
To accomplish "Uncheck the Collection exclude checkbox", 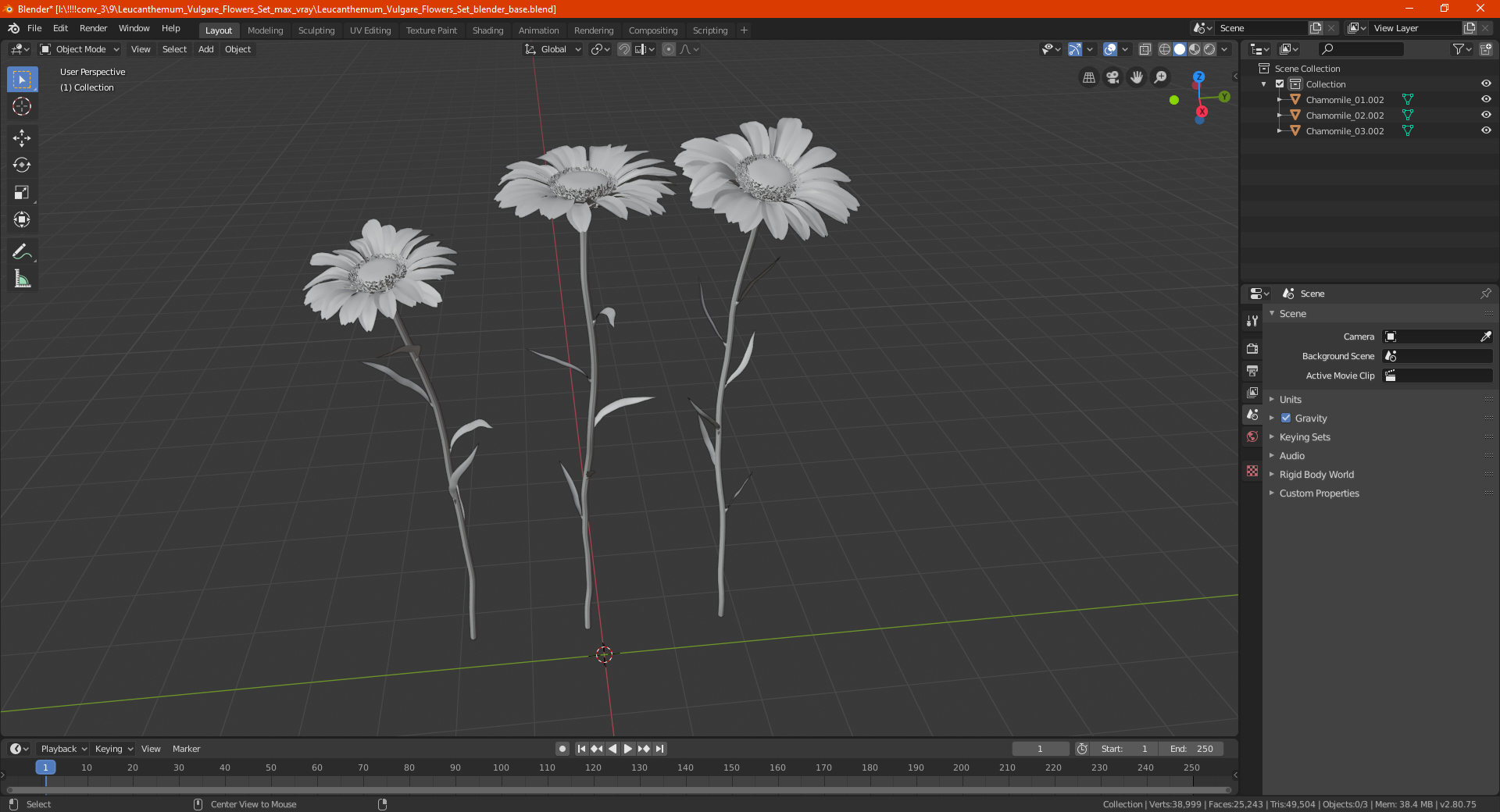I will 1280,84.
